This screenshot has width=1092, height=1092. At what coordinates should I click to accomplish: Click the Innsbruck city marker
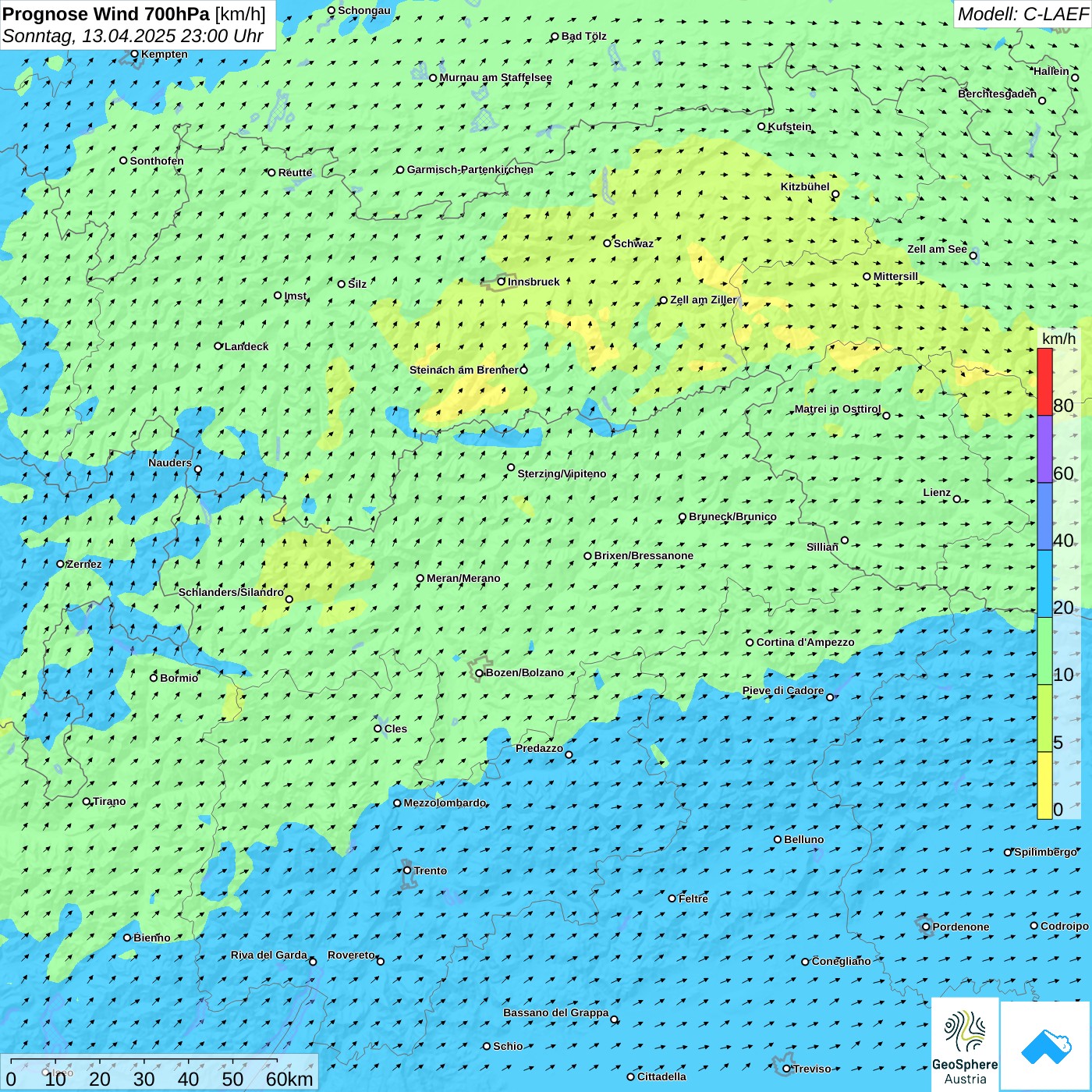pos(502,282)
